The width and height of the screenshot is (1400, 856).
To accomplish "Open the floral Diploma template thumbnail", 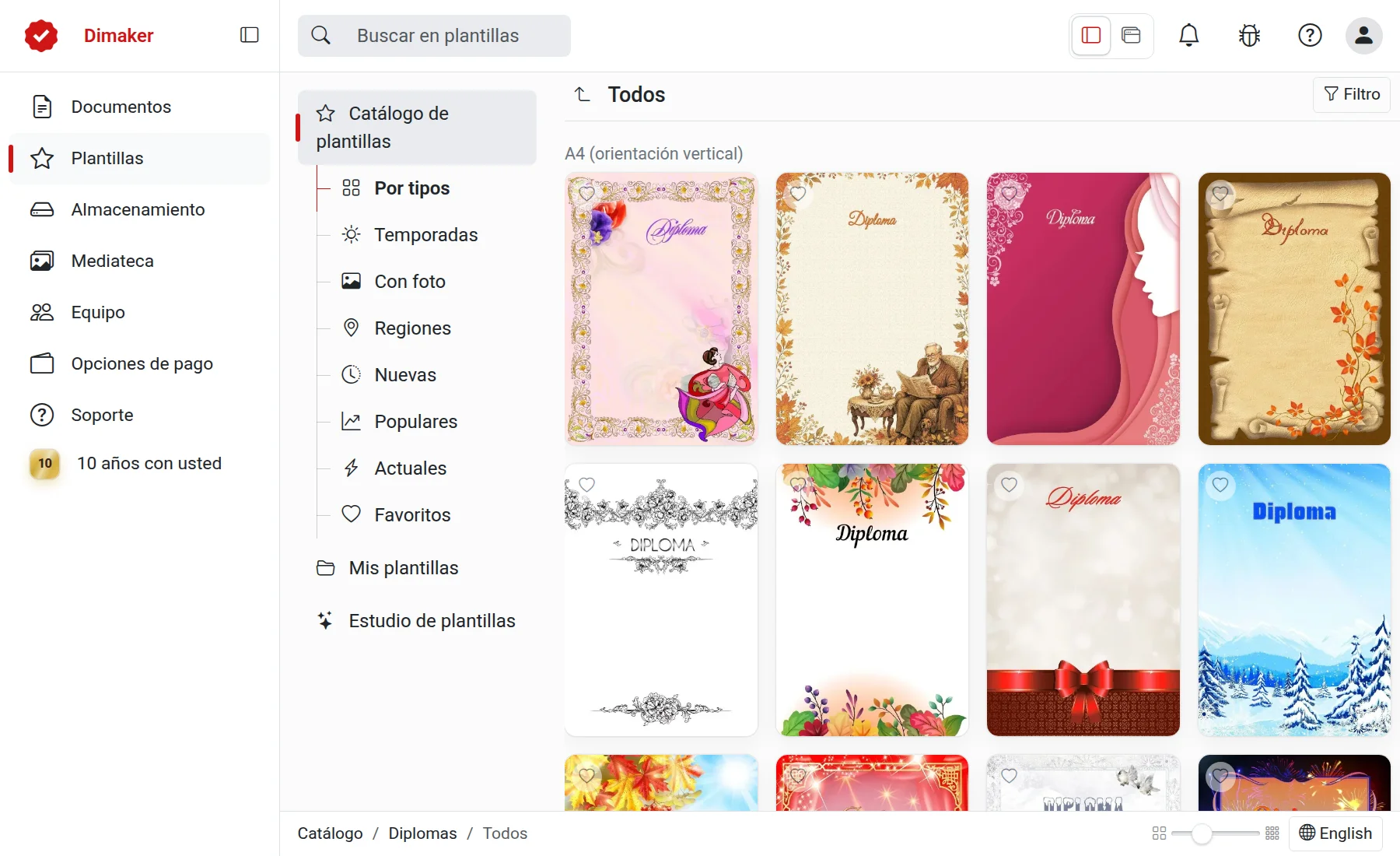I will tap(872, 600).
